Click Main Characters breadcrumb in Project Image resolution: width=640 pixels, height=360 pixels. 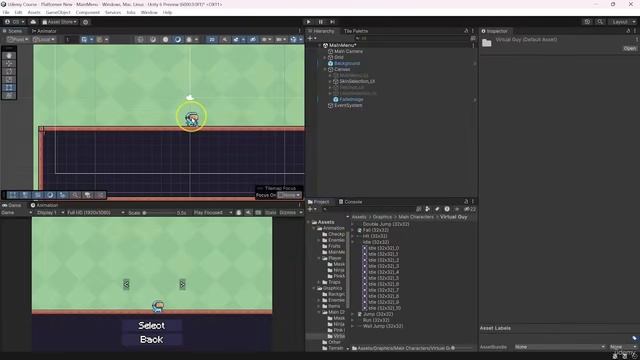(416, 217)
